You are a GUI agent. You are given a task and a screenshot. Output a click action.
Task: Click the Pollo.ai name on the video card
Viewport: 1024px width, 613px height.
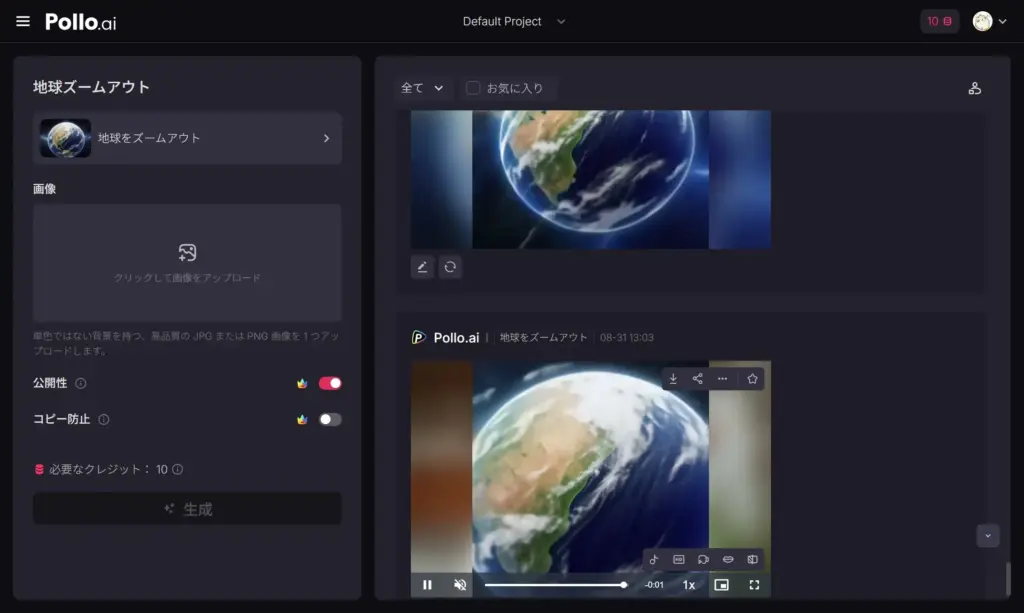pos(456,338)
